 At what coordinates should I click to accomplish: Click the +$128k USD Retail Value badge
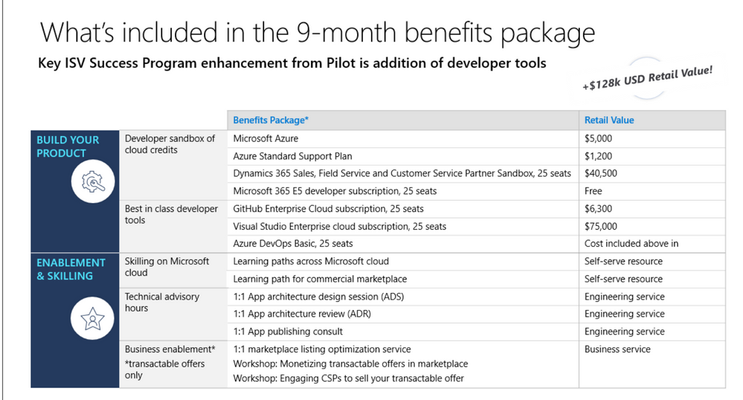pyautogui.click(x=647, y=78)
